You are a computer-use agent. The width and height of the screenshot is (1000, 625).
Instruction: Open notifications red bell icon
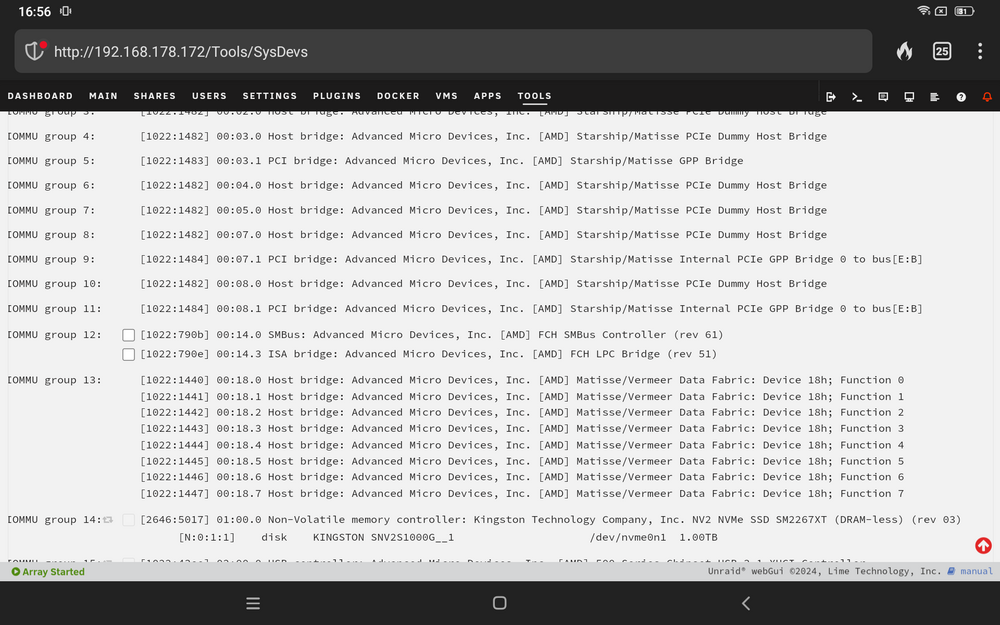click(987, 97)
